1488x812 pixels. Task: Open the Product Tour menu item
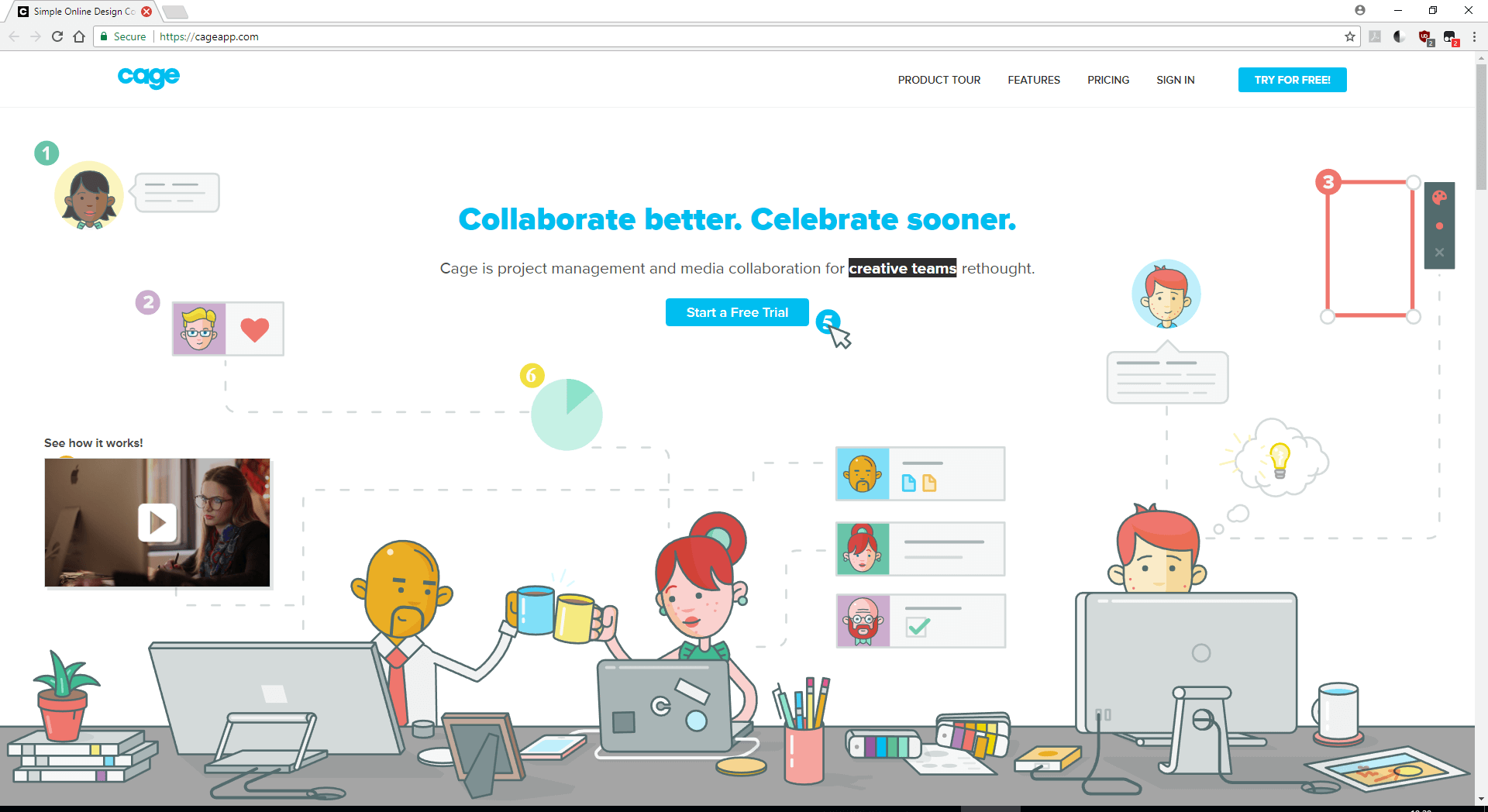939,80
